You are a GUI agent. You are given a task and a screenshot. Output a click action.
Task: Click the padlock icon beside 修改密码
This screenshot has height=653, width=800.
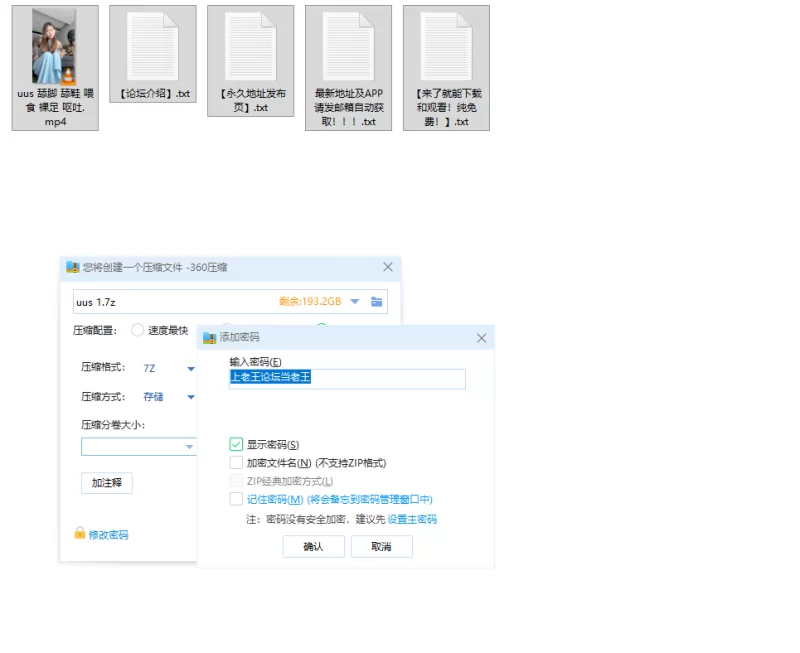pos(80,534)
